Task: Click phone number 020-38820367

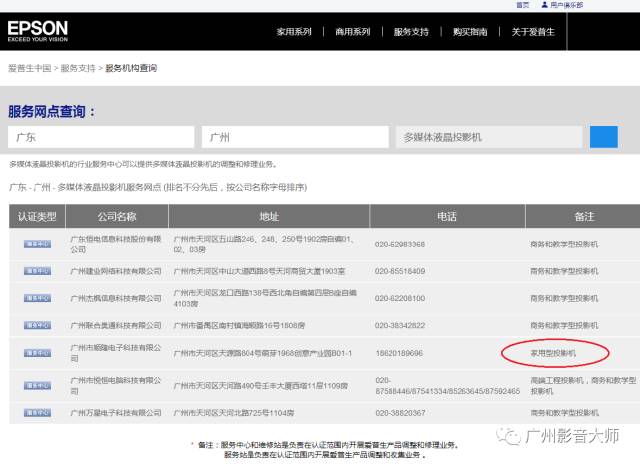Action: (400, 413)
